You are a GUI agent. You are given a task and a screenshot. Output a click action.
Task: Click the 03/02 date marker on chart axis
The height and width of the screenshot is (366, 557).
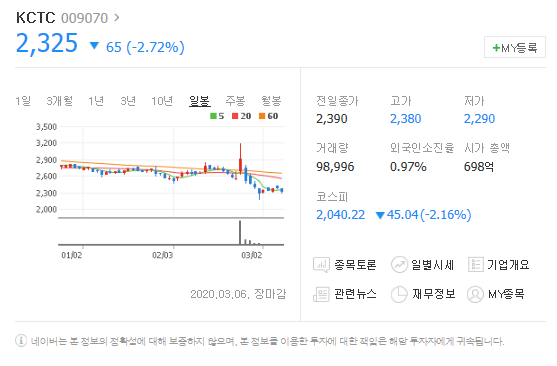click(x=252, y=255)
